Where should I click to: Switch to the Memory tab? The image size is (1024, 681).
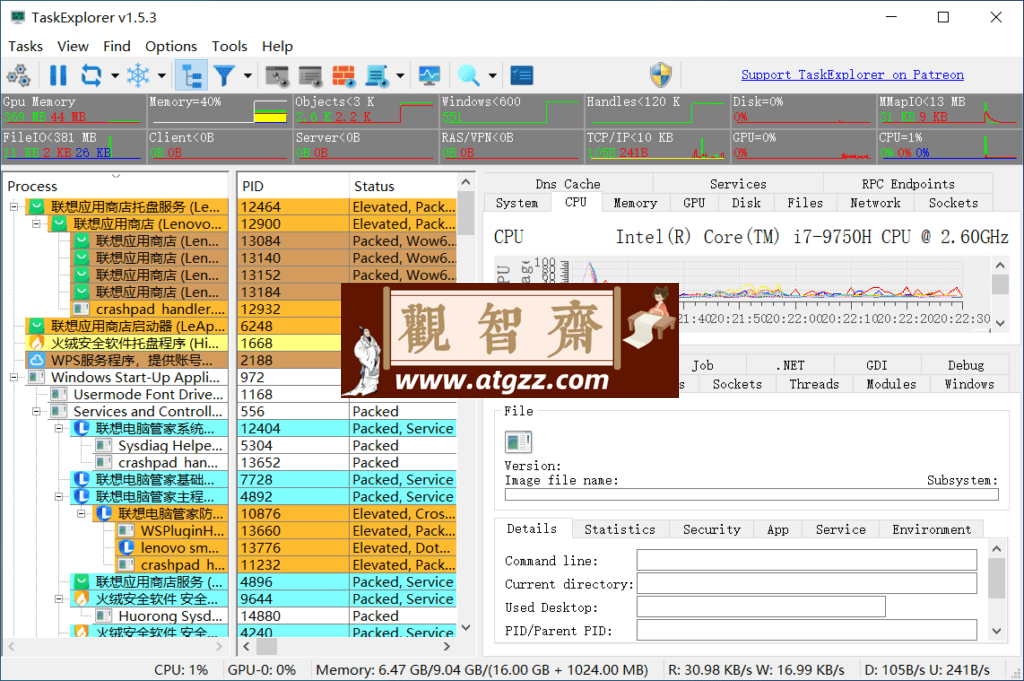click(635, 203)
